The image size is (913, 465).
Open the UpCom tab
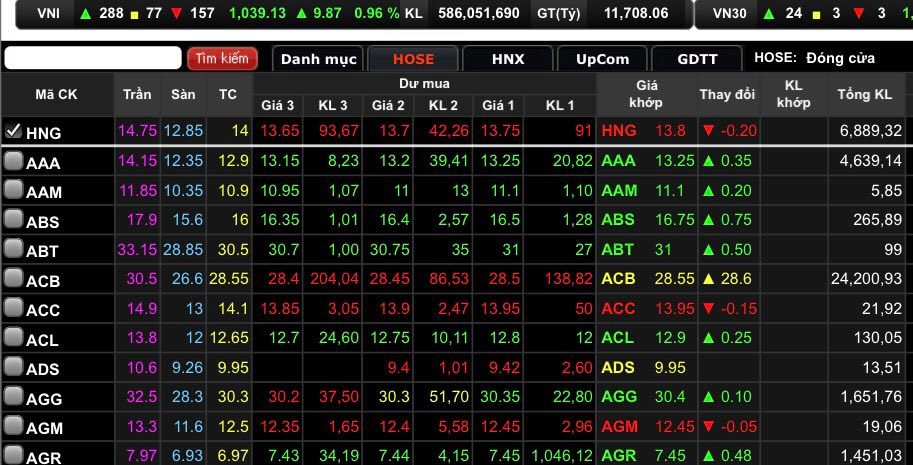click(x=600, y=59)
